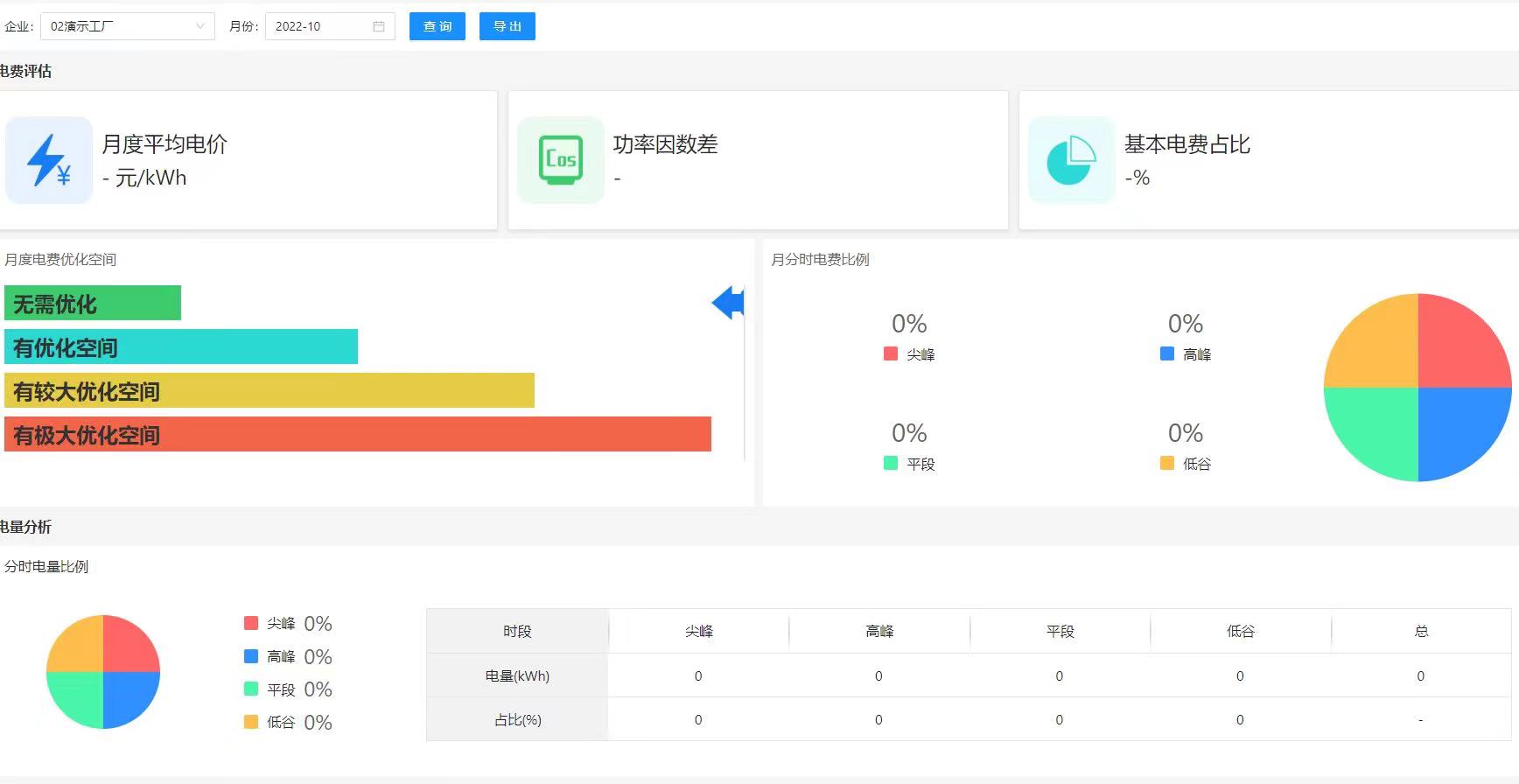The width and height of the screenshot is (1519, 784).
Task: Click the 电费评估 section heading
Action: [25, 71]
